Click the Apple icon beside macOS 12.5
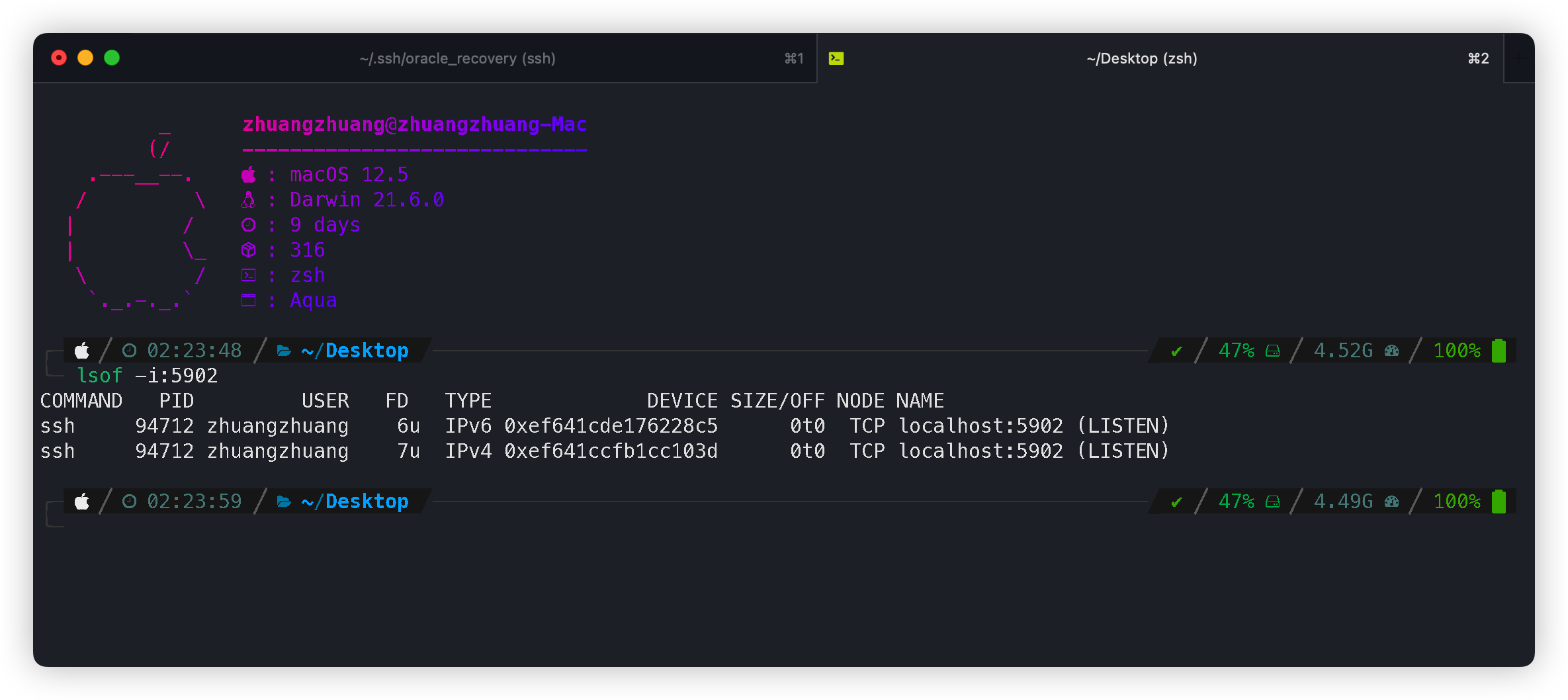The height and width of the screenshot is (700, 1568). coord(249,175)
